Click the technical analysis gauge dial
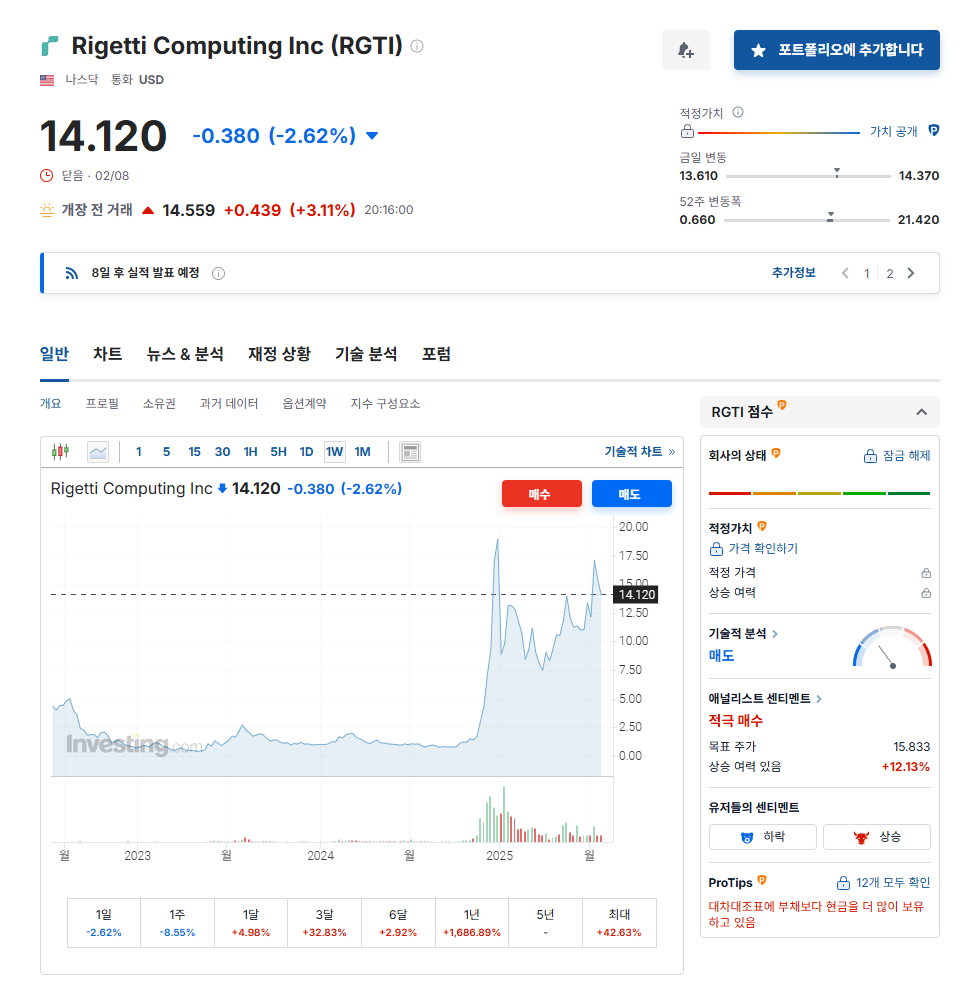The image size is (968, 984). point(893,646)
